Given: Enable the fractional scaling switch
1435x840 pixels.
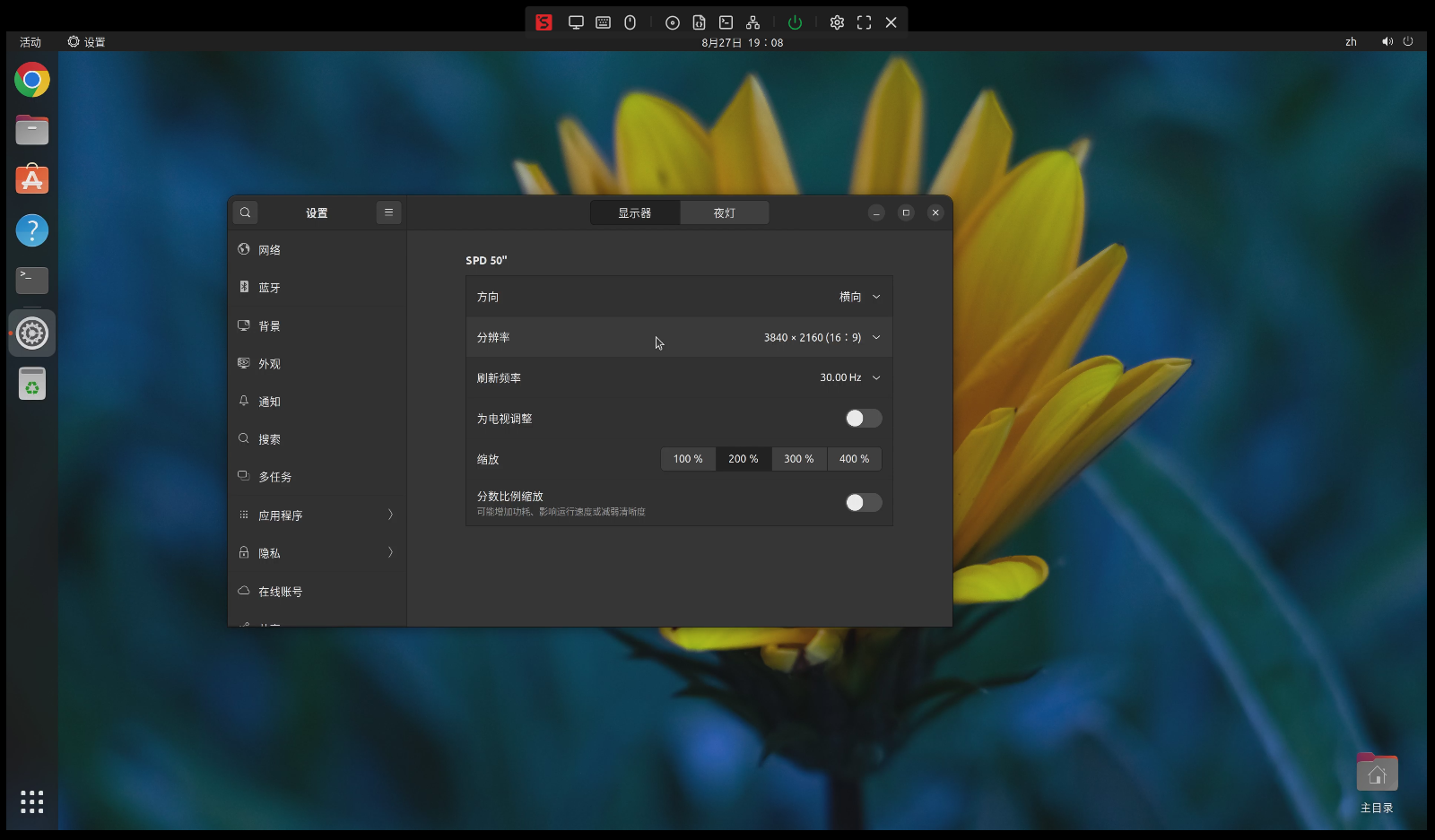Looking at the screenshot, I should 864,503.
